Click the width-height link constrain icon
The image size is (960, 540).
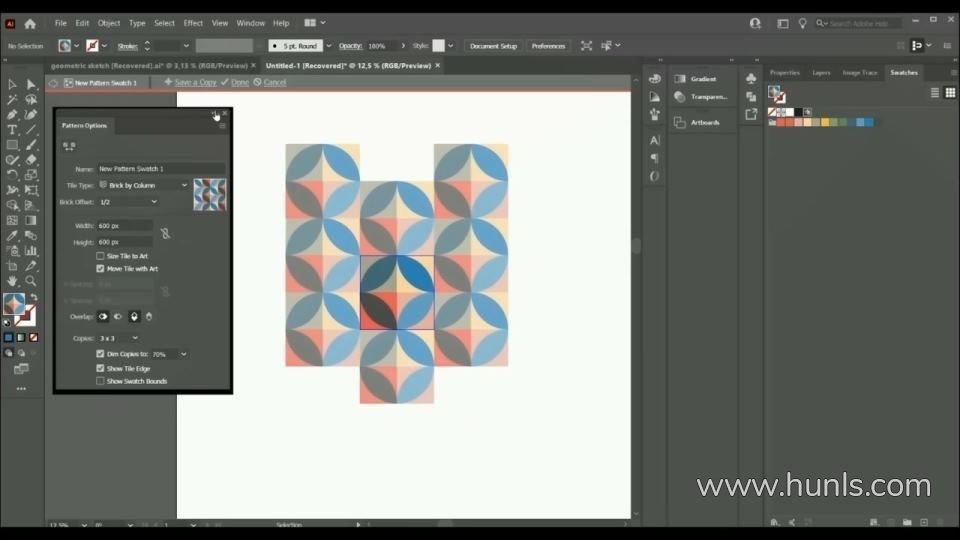click(165, 234)
